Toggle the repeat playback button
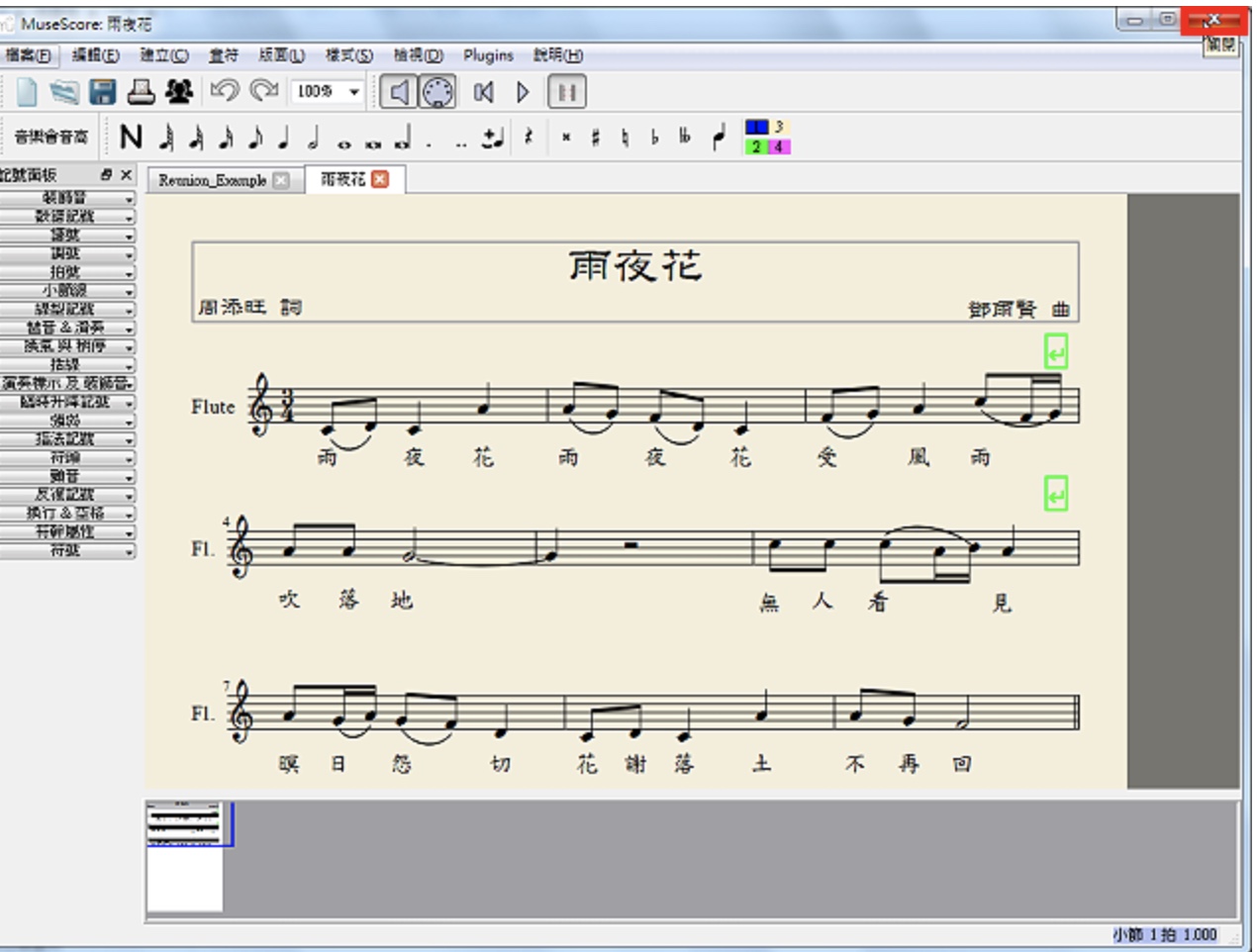Screen dimensions: 1257x952 566,92
